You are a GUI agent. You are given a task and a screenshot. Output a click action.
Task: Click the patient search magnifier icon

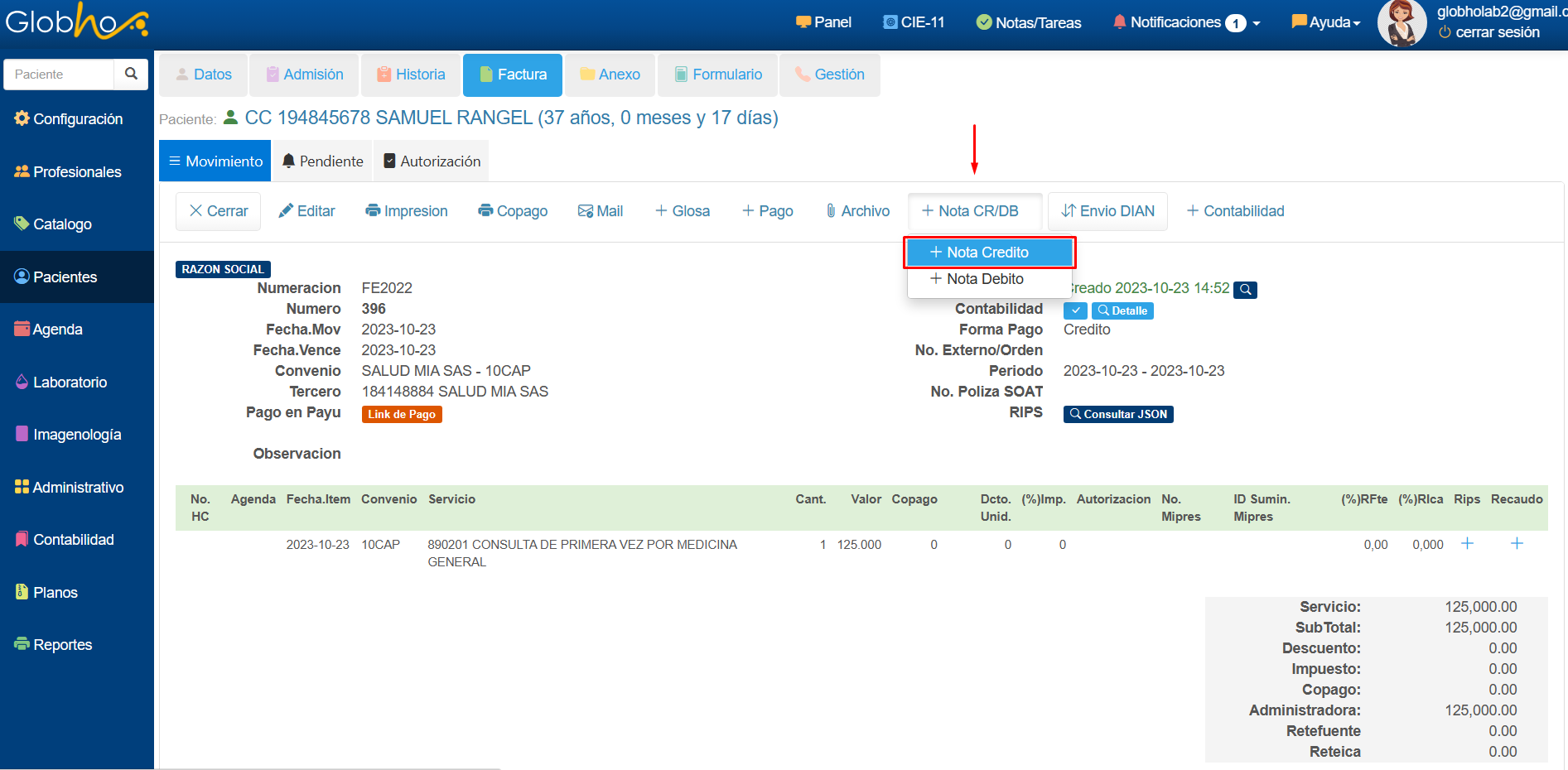coord(131,74)
